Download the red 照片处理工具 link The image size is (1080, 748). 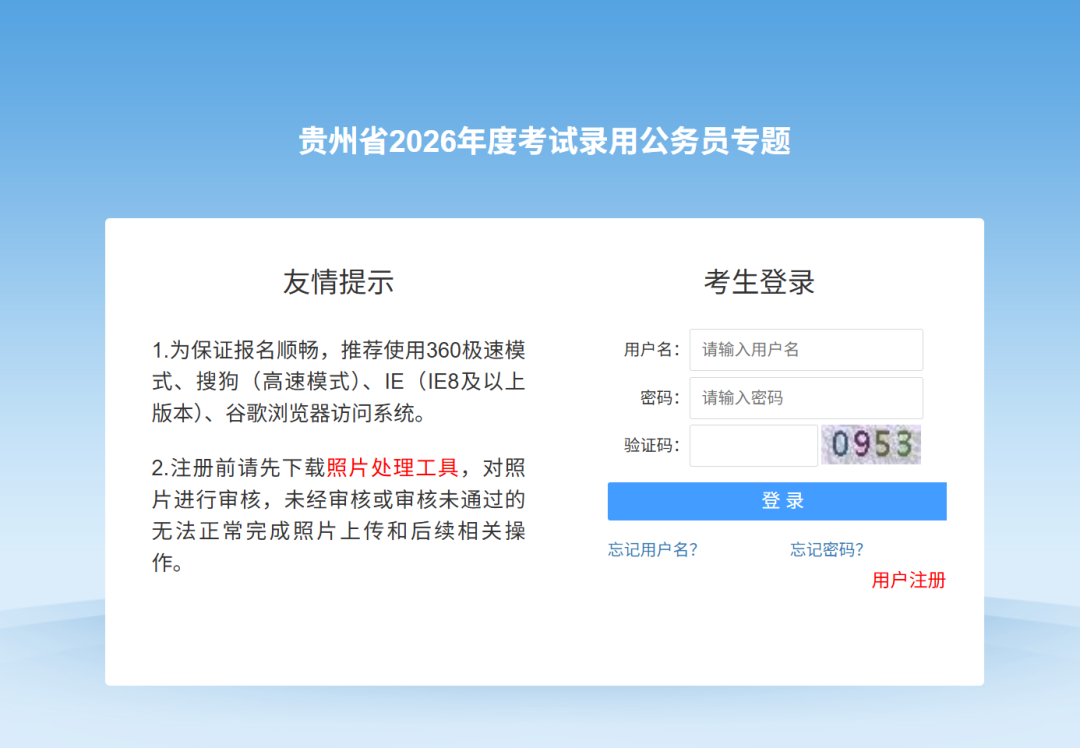pyautogui.click(x=392, y=467)
